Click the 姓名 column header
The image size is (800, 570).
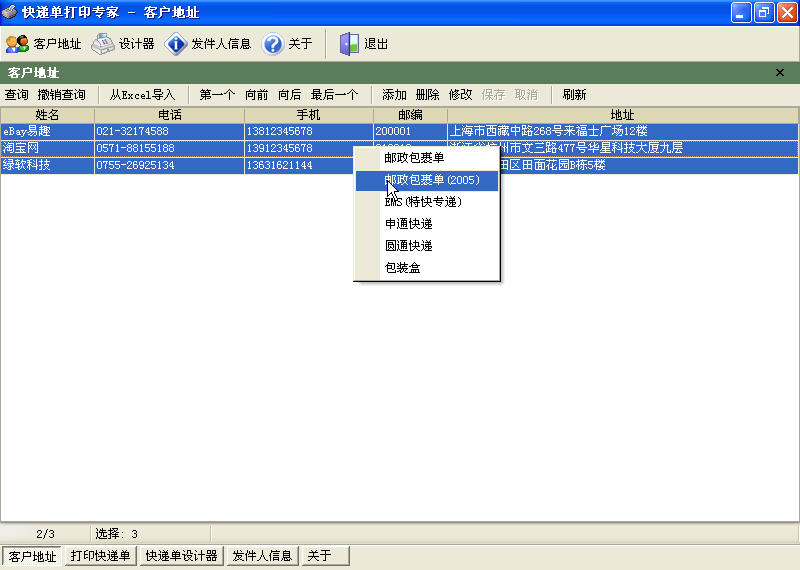click(x=47, y=115)
